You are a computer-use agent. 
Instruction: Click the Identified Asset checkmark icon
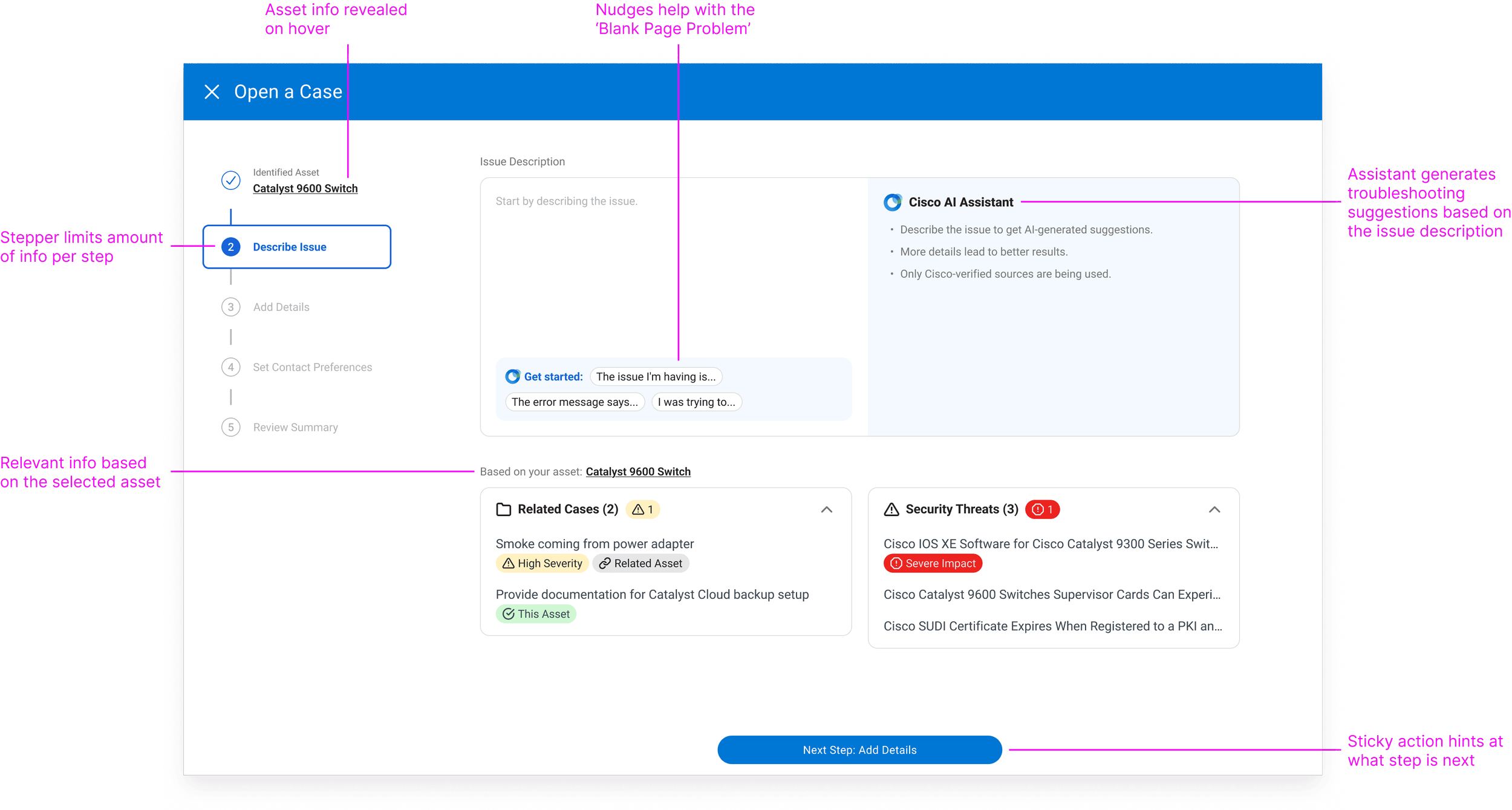coord(230,180)
